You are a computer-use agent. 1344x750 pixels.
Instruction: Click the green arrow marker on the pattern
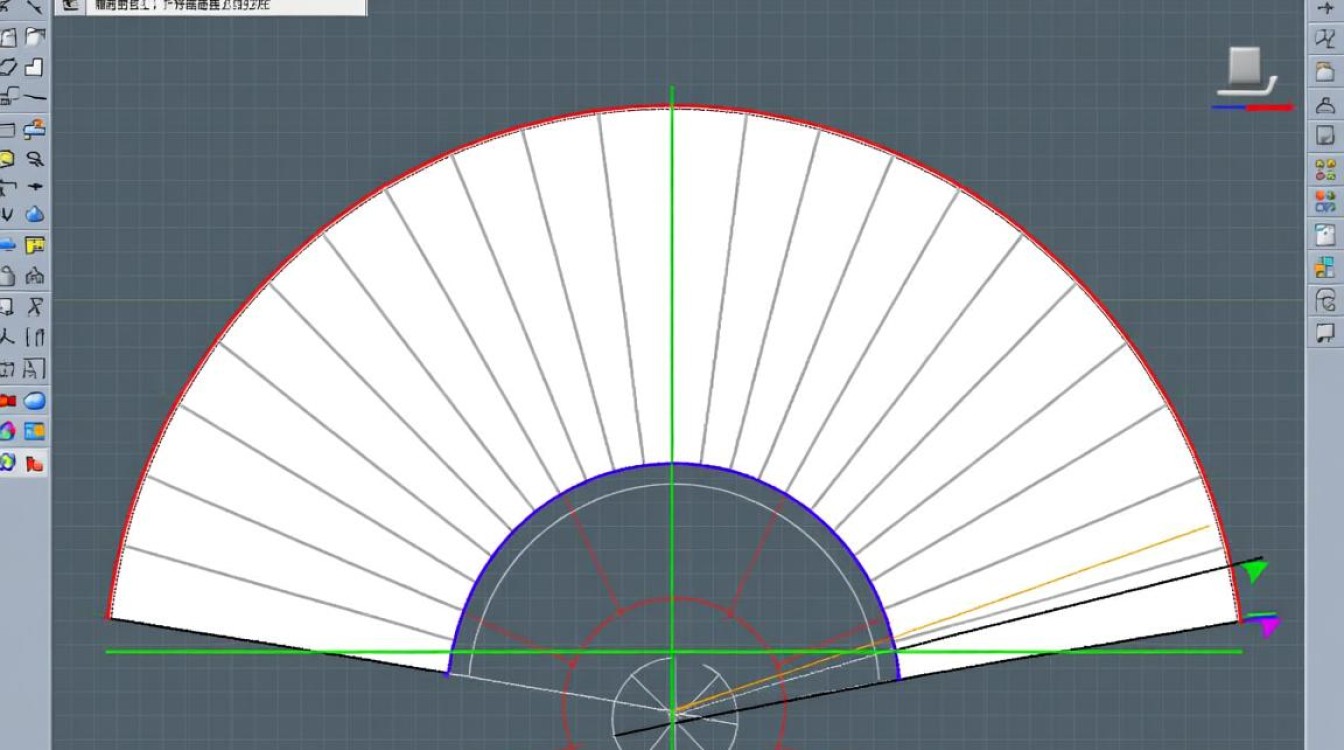pyautogui.click(x=1255, y=571)
